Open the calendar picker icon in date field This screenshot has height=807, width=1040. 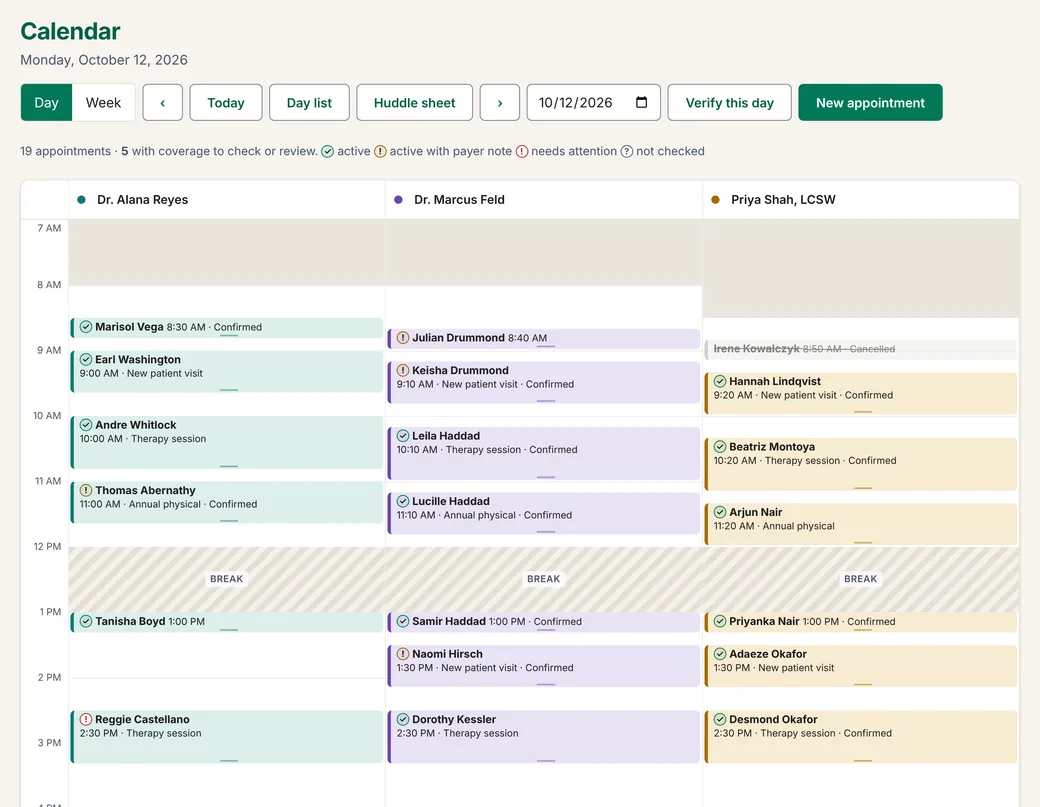pos(641,102)
